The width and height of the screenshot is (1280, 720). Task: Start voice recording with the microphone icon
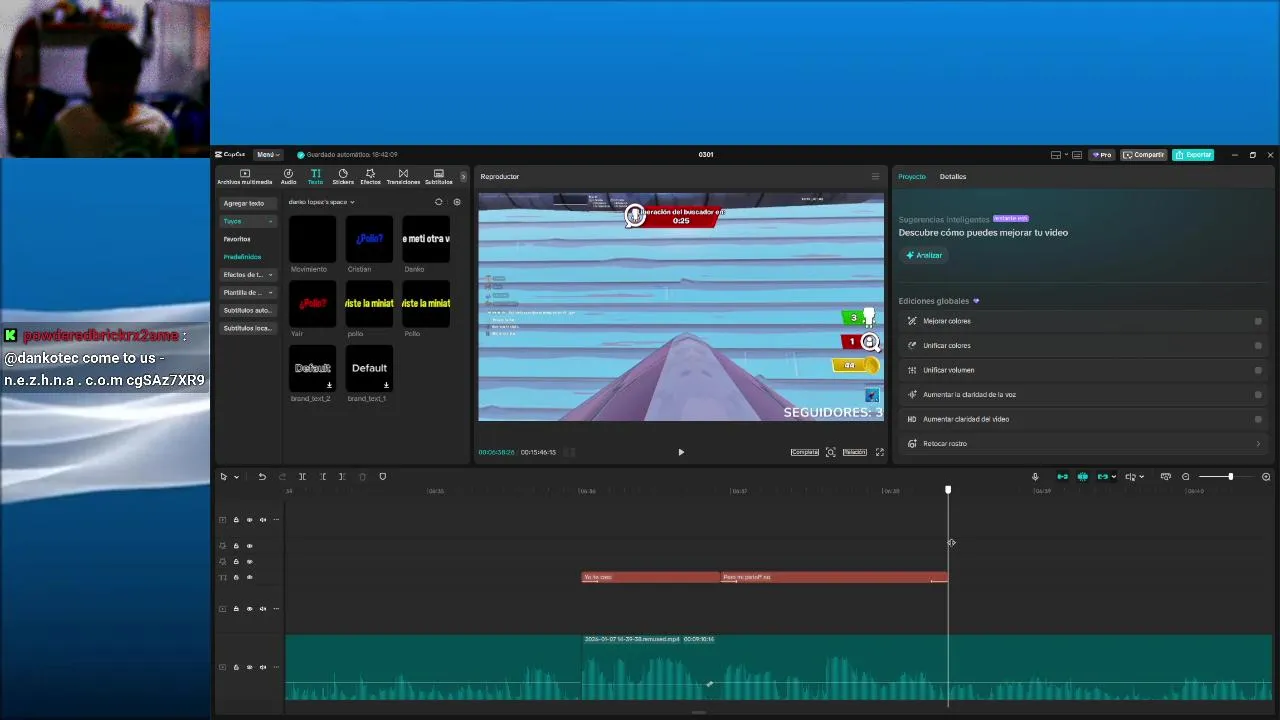(1035, 477)
